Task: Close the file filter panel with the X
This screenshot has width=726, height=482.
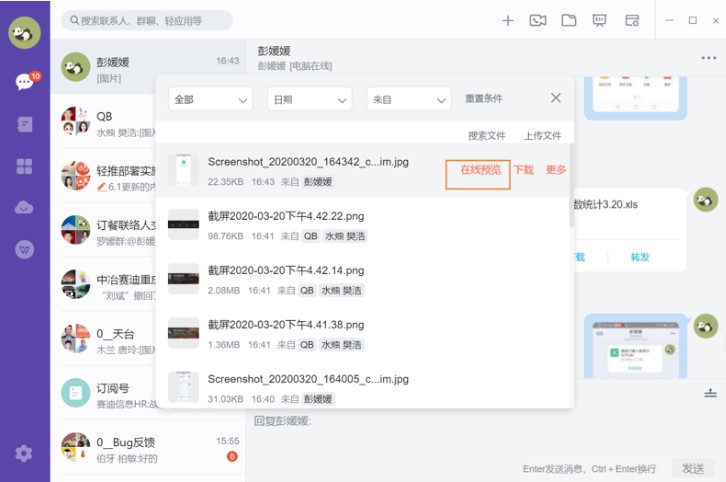Action: point(556,98)
